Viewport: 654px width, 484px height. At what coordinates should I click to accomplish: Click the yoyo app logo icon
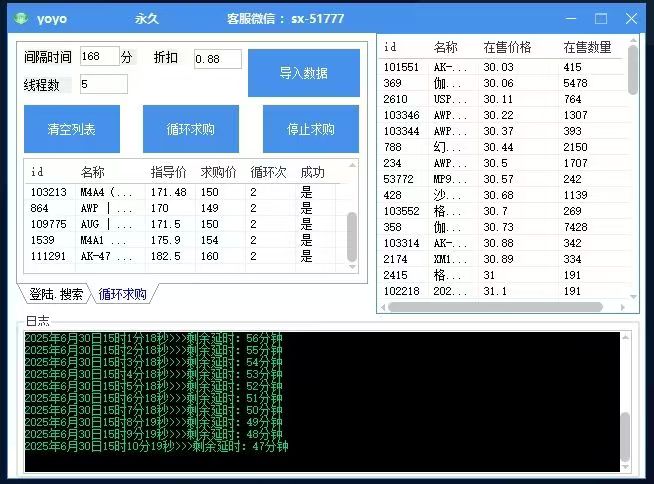pyautogui.click(x=20, y=18)
